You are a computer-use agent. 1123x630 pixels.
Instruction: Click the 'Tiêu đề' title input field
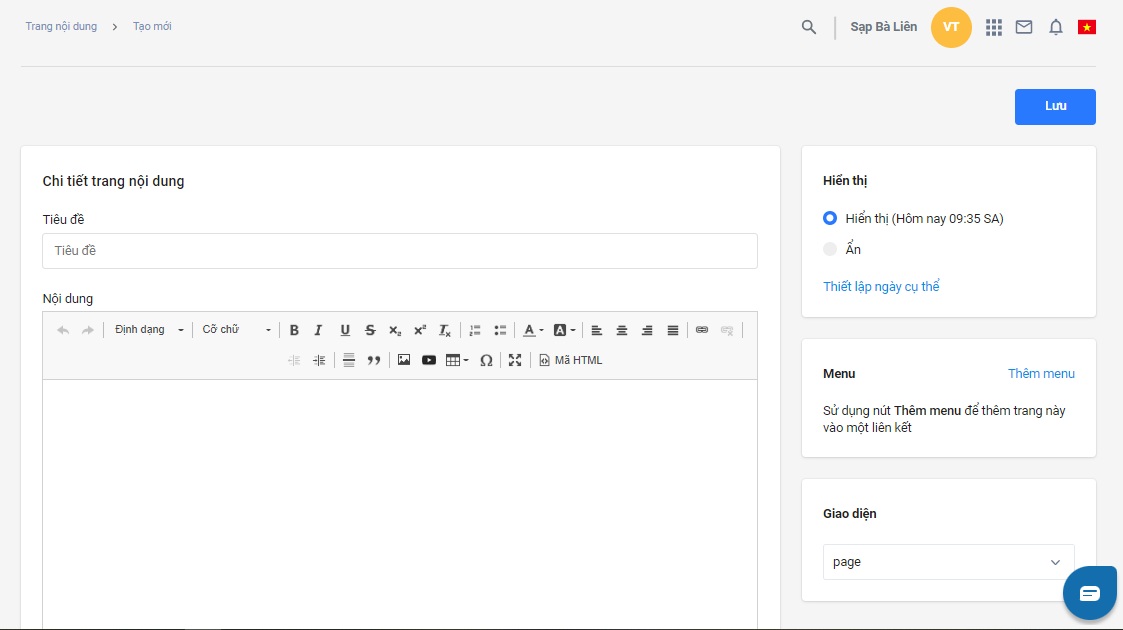[400, 251]
